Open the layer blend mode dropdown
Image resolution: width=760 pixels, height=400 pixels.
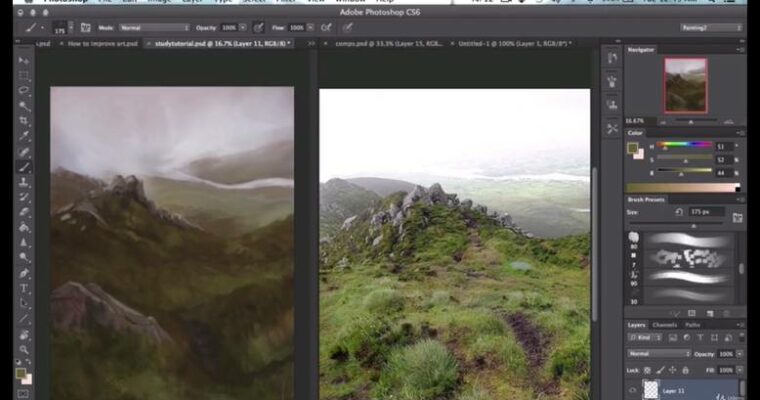tap(659, 354)
